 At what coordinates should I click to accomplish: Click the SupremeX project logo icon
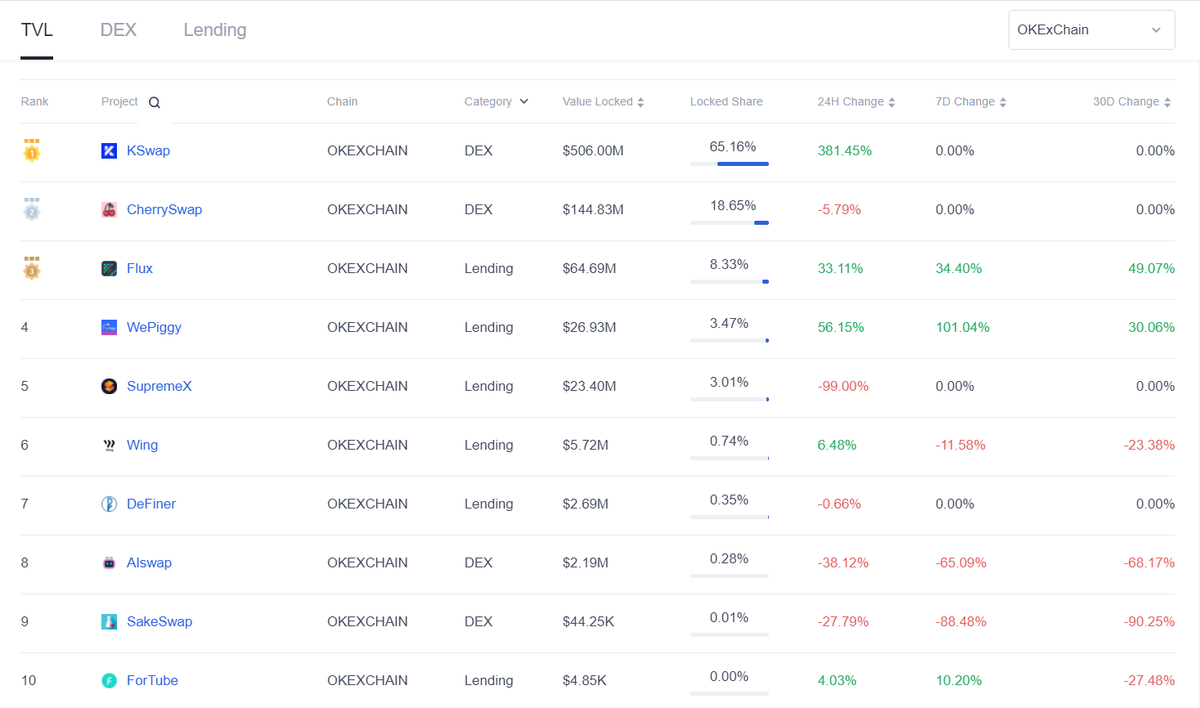[109, 387]
